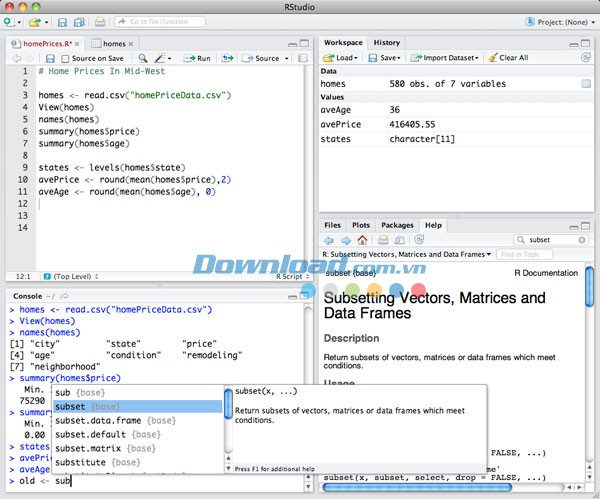The width and height of the screenshot is (600, 499).
Task: Refresh the Workspace pane
Action: [587, 58]
